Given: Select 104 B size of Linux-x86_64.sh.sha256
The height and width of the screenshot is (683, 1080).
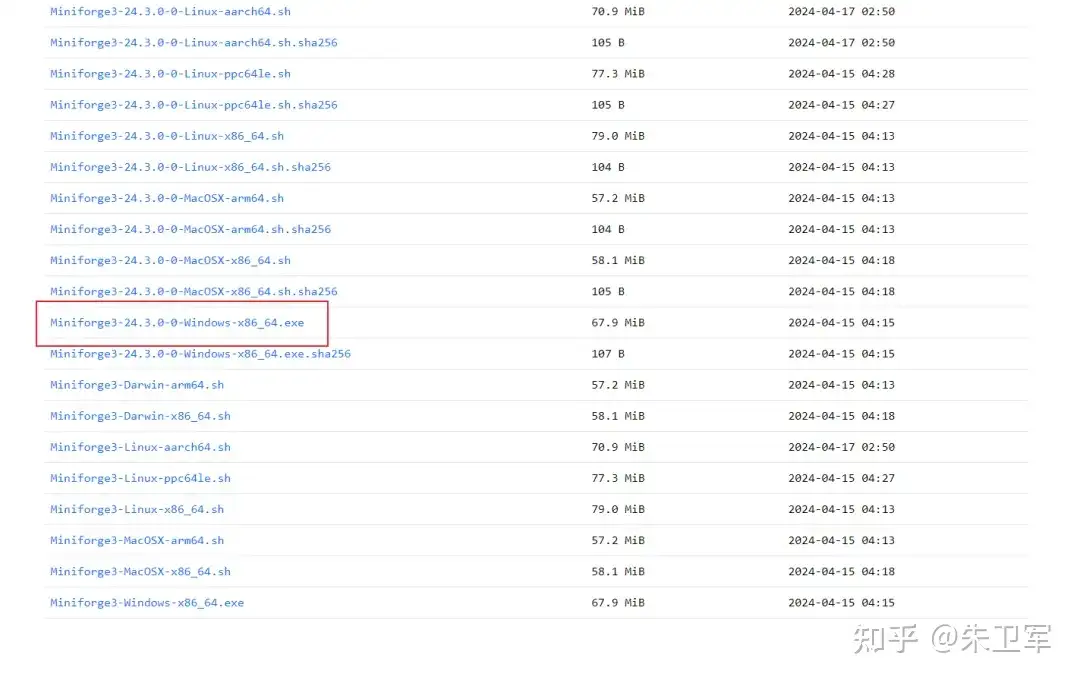Looking at the screenshot, I should click(608, 167).
